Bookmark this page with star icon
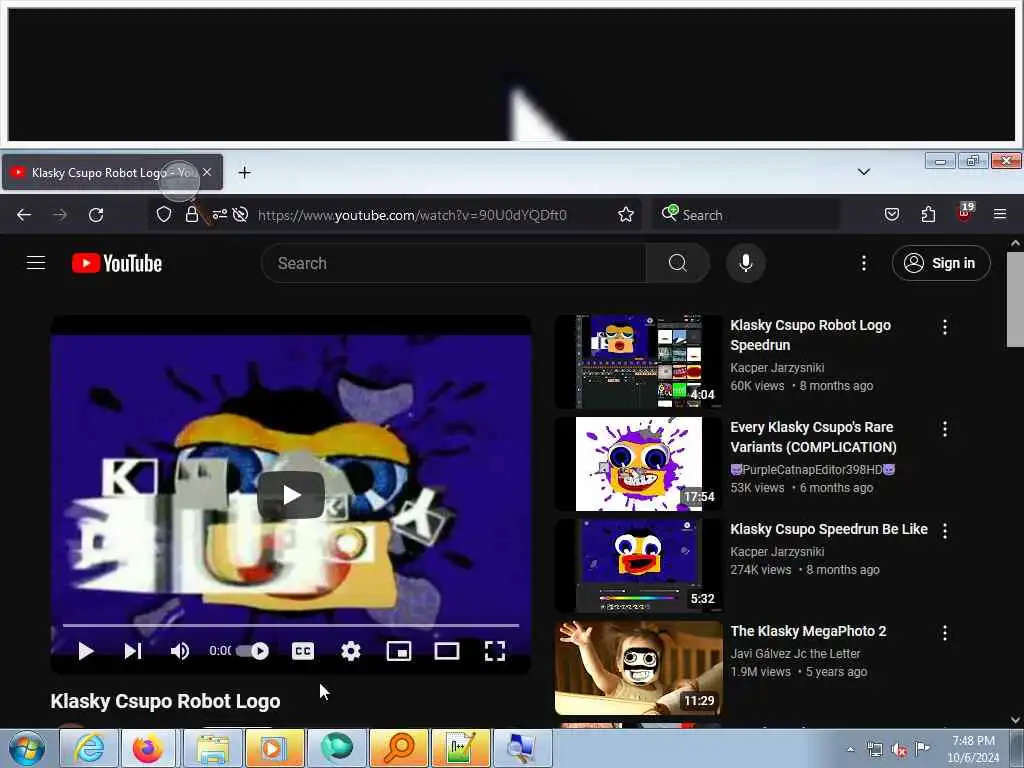 [626, 215]
